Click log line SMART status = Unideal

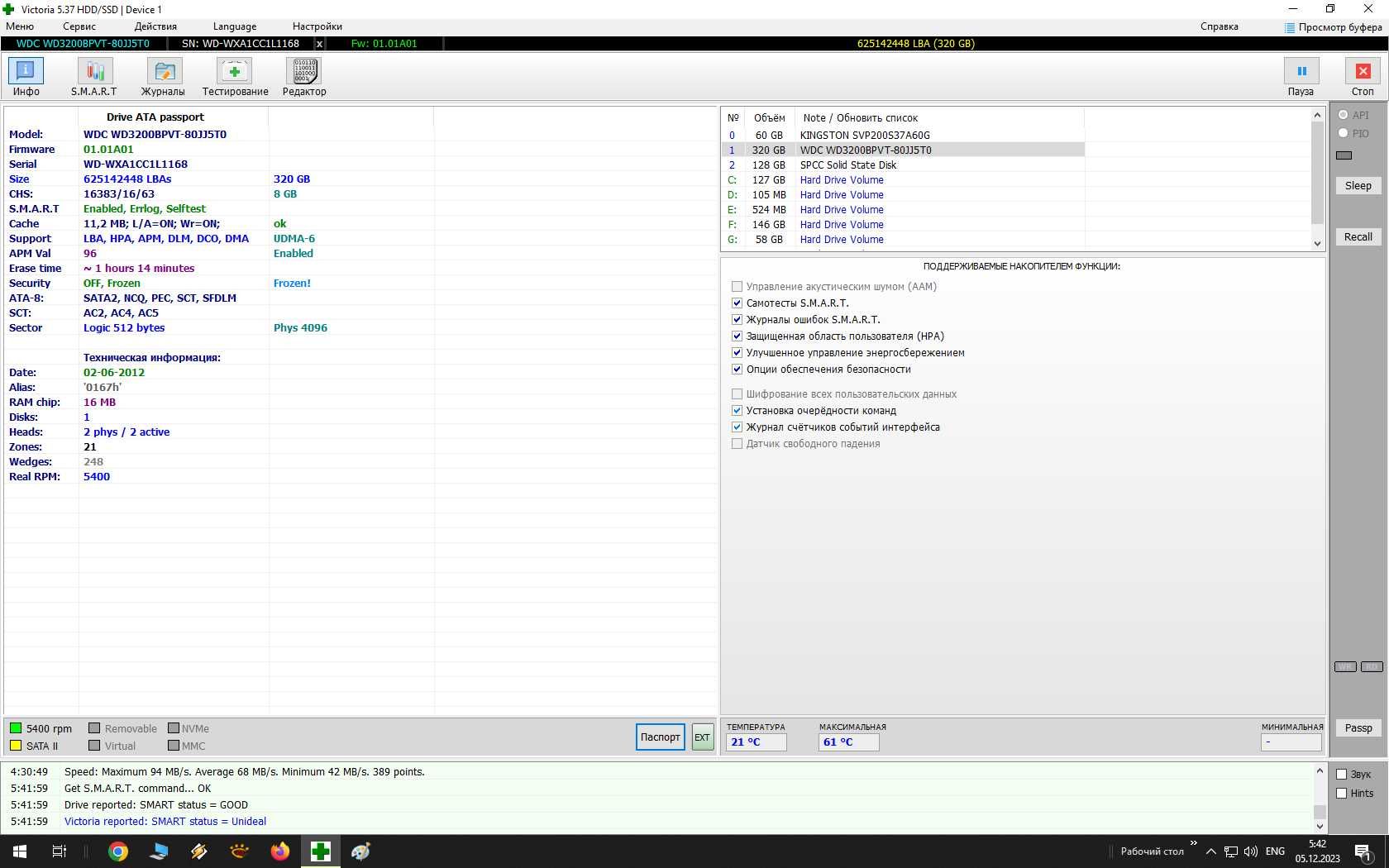point(165,822)
